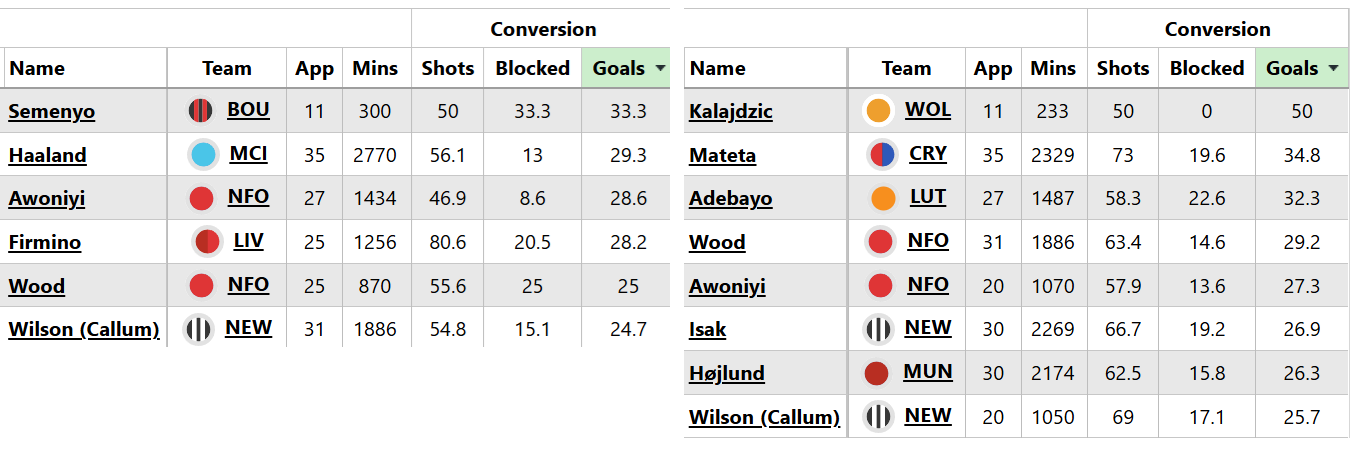Viewport: 1353px width, 460px height.
Task: Select the CRY team link
Action: coord(928,154)
